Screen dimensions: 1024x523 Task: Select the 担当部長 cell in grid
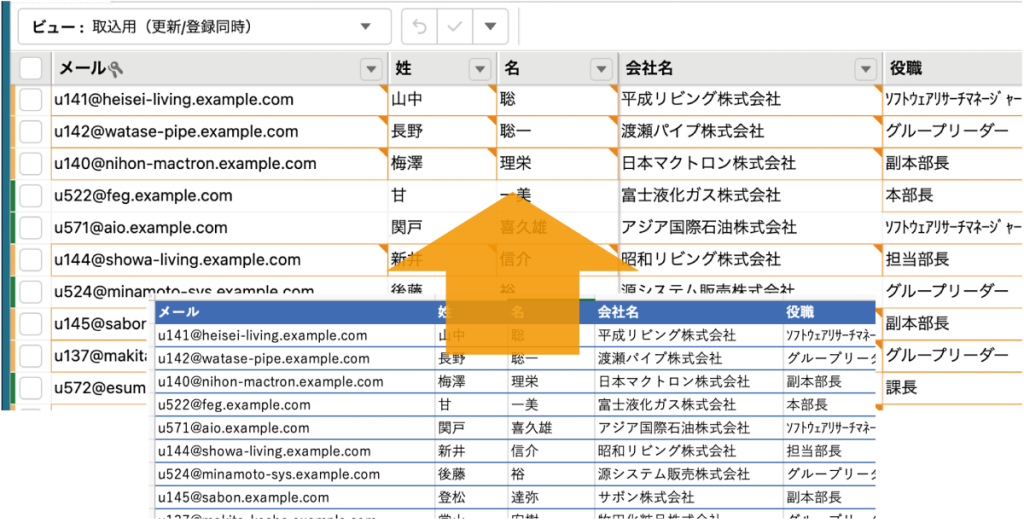click(953, 260)
